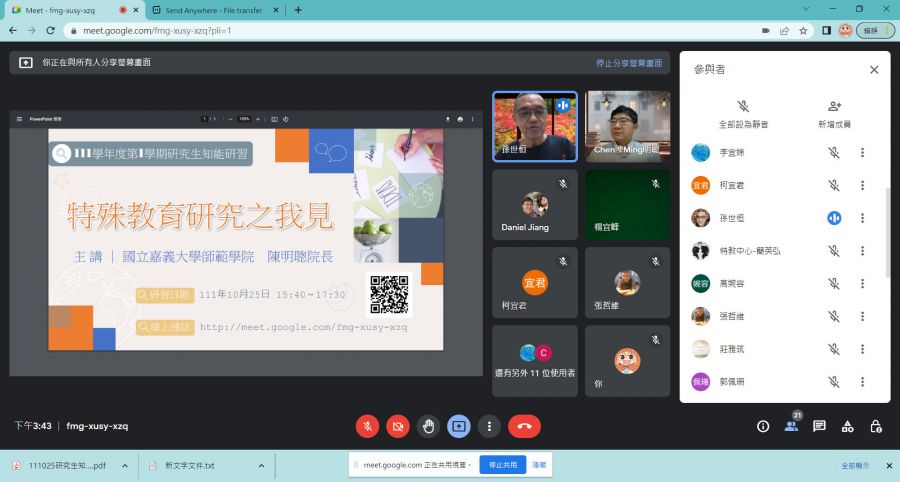This screenshot has width=900, height=482.
Task: Open the chat messages panel
Action: click(x=819, y=426)
